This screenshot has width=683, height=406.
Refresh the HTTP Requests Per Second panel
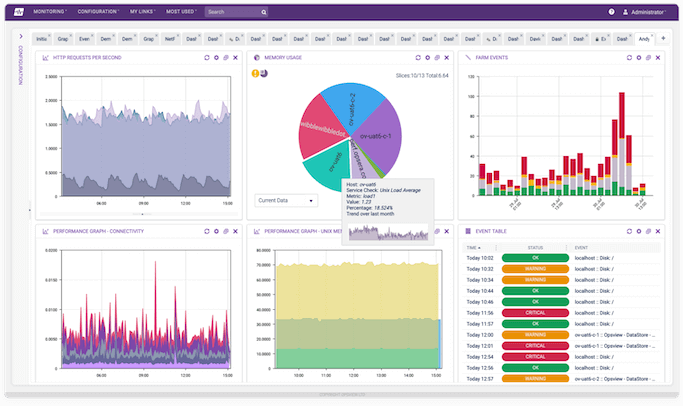[x=207, y=58]
